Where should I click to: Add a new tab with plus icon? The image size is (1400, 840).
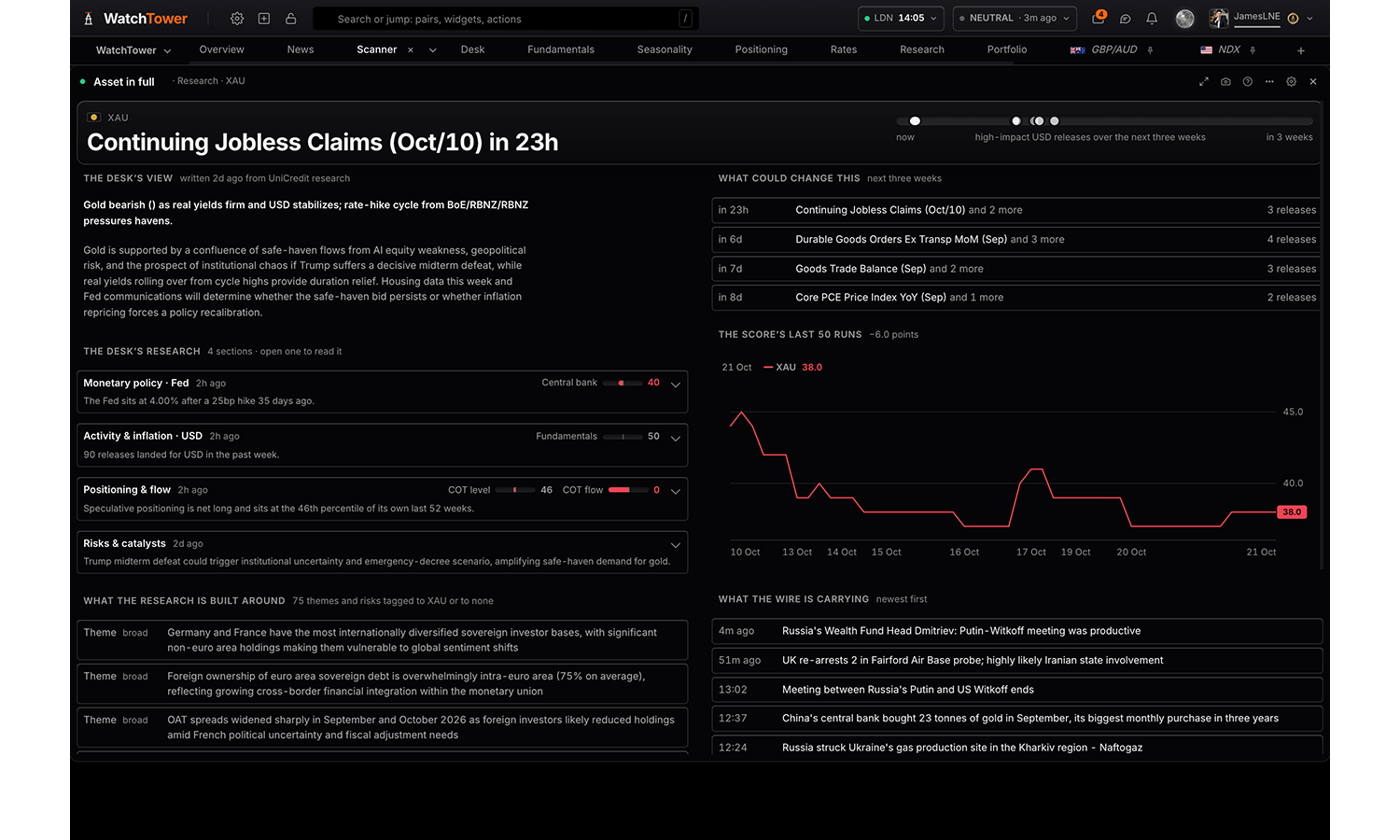(1301, 50)
